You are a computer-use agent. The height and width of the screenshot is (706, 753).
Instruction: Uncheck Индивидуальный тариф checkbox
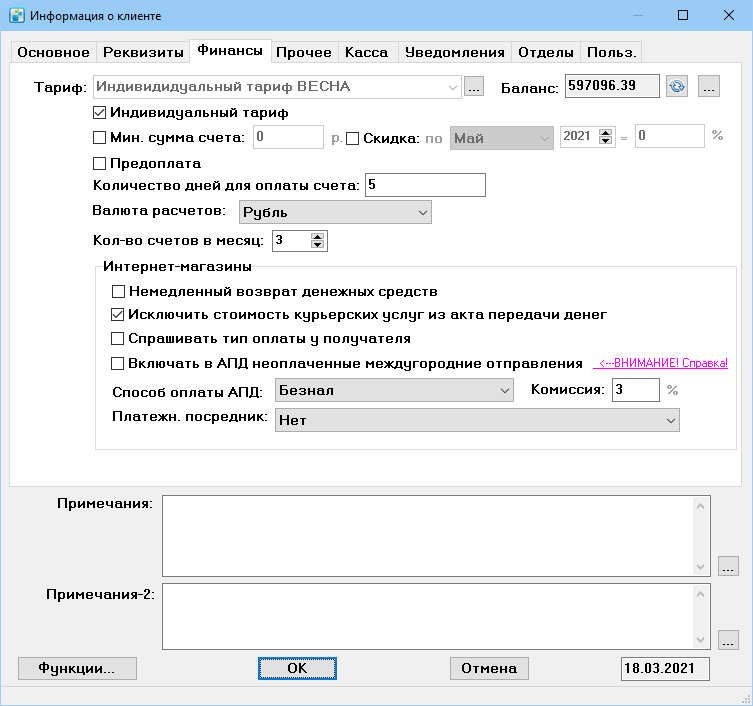click(99, 113)
